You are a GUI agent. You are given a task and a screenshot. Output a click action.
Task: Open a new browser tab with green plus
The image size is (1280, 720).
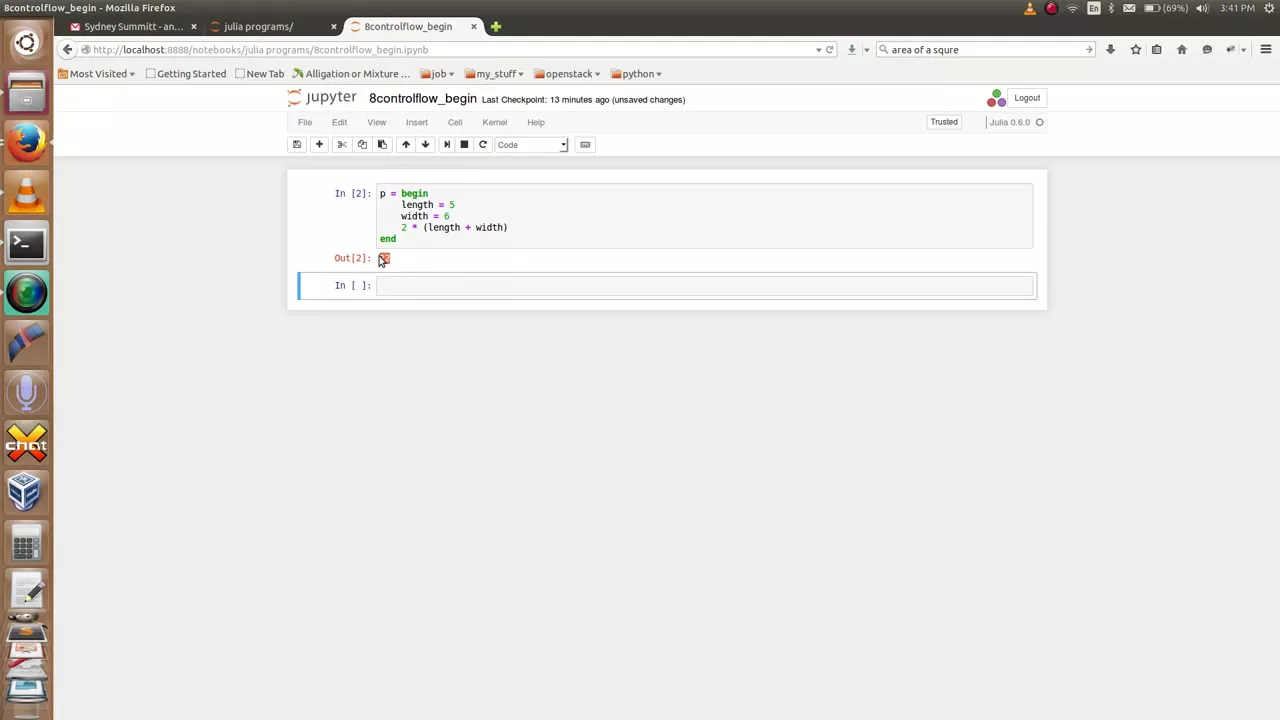(x=495, y=26)
